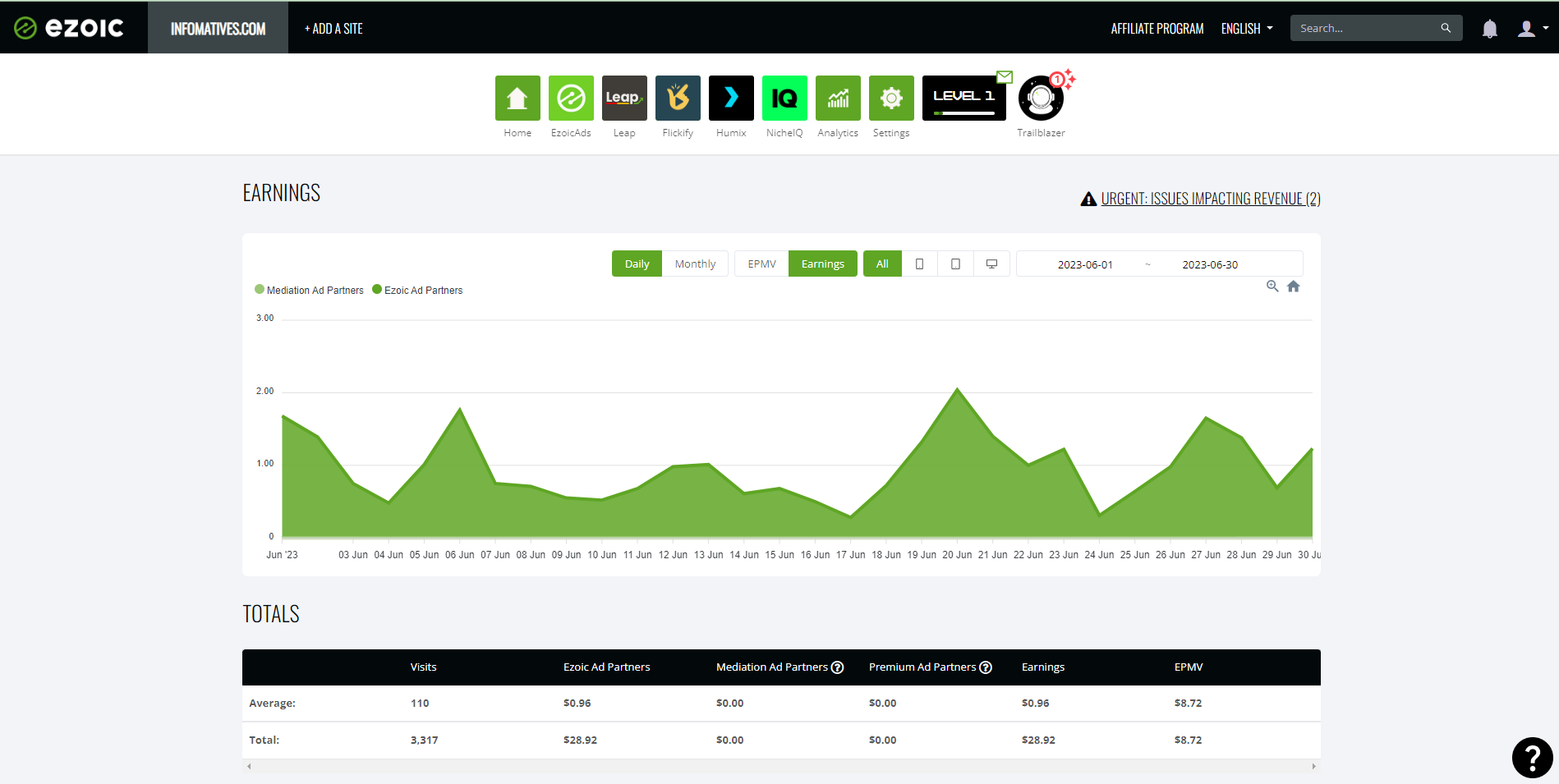Click the Ezoic logo
Viewport: 1559px width, 784px height.
[69, 28]
